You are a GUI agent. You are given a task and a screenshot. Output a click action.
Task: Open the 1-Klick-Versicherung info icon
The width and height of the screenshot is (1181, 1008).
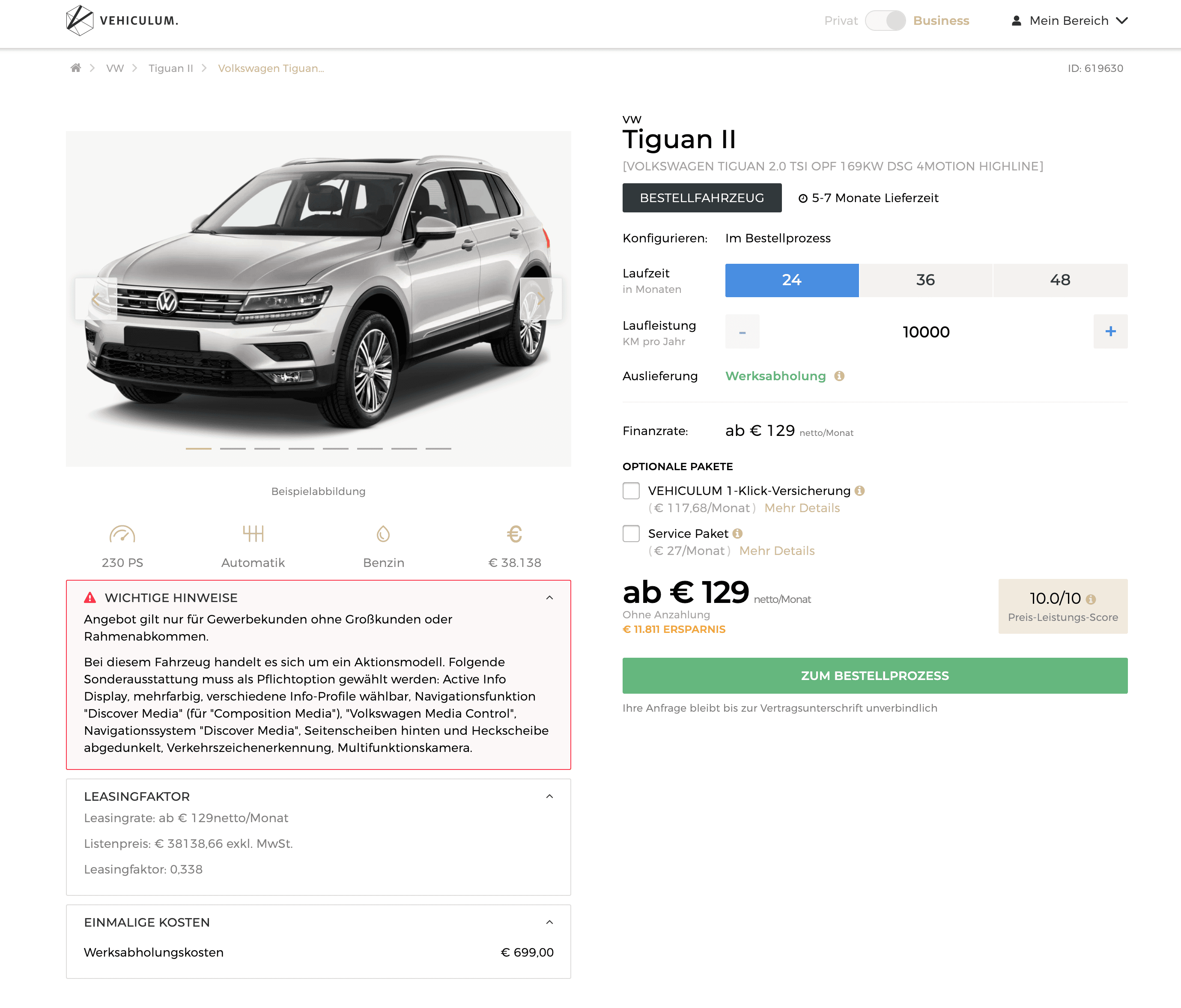859,490
